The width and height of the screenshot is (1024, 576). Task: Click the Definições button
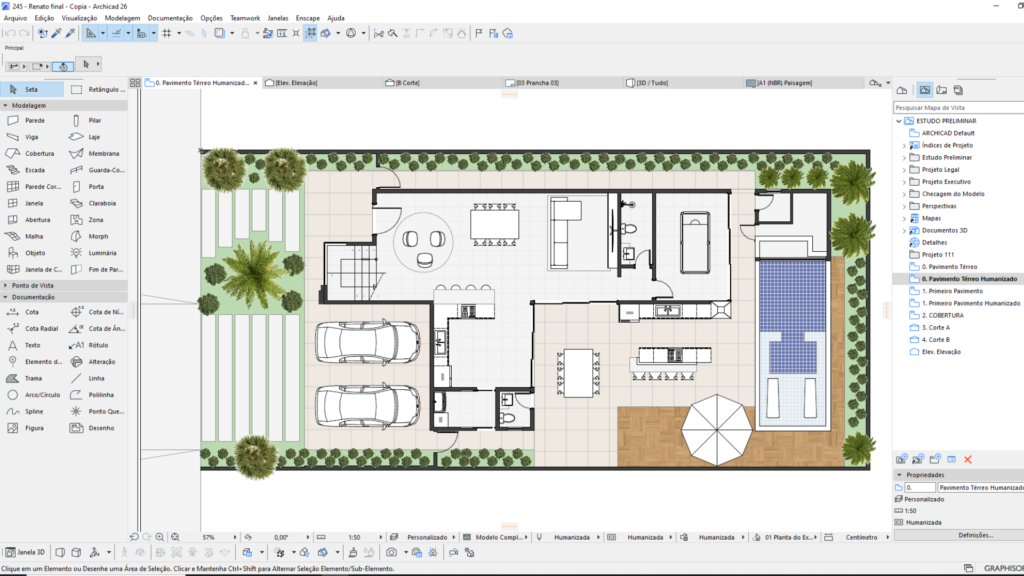tap(975, 536)
